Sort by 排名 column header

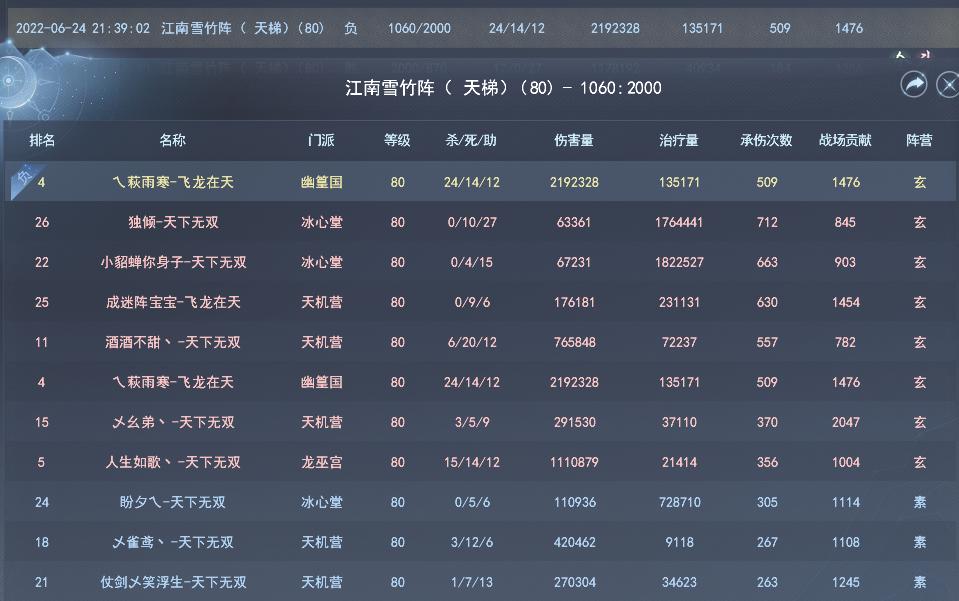pos(42,141)
